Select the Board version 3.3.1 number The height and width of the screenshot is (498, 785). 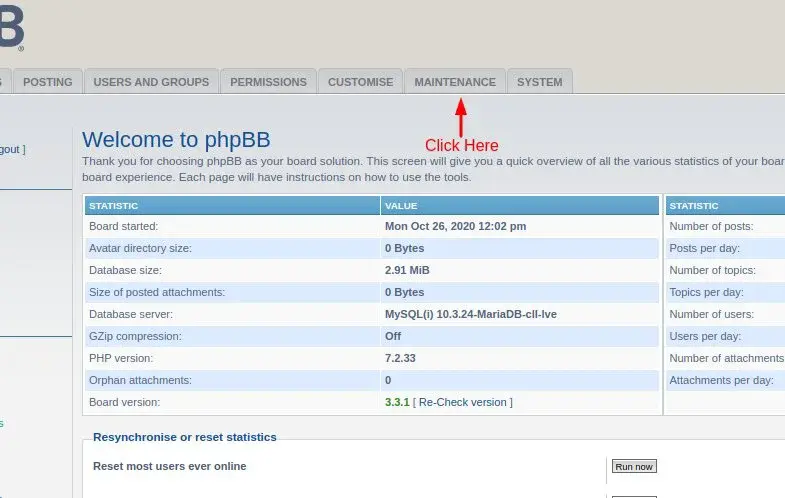(x=397, y=402)
